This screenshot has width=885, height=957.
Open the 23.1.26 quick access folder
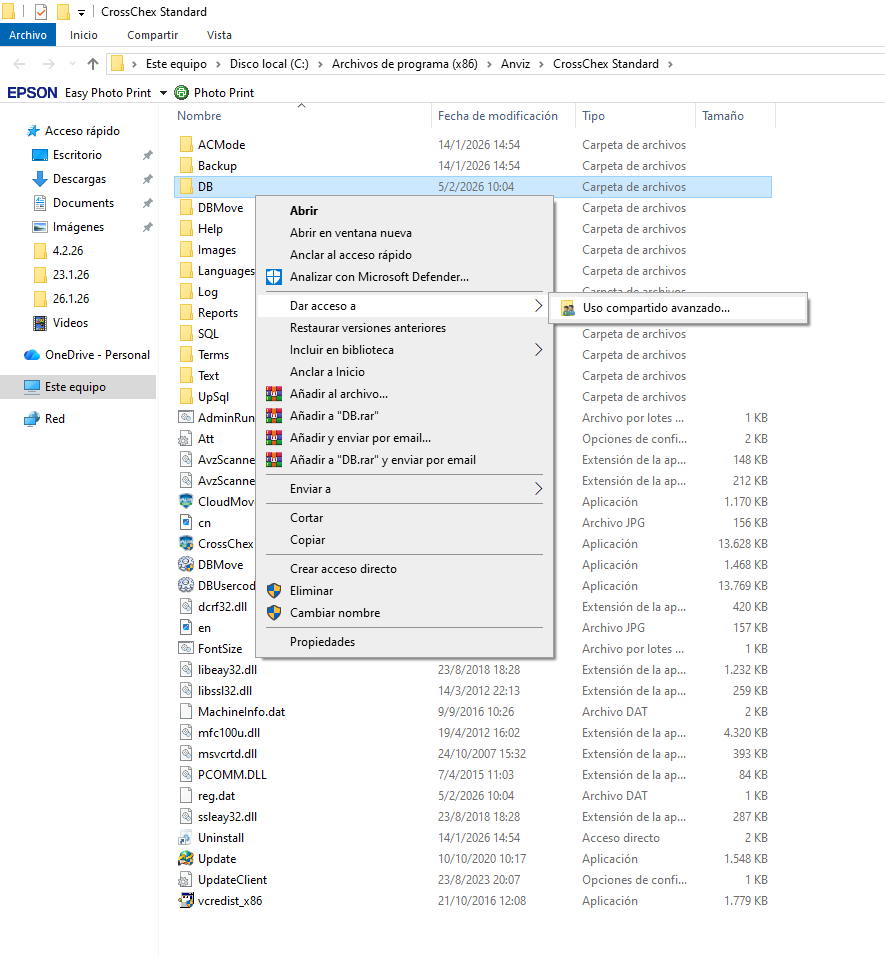click(71, 275)
